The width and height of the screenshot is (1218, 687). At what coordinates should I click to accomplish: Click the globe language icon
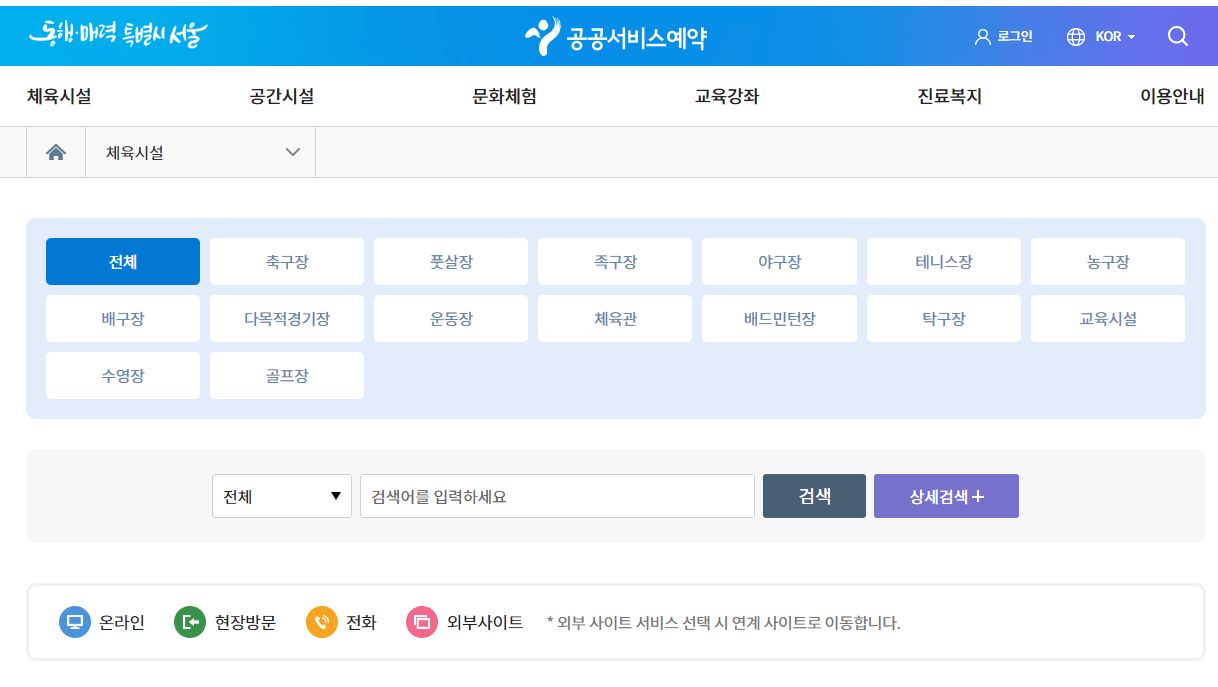pos(1074,36)
